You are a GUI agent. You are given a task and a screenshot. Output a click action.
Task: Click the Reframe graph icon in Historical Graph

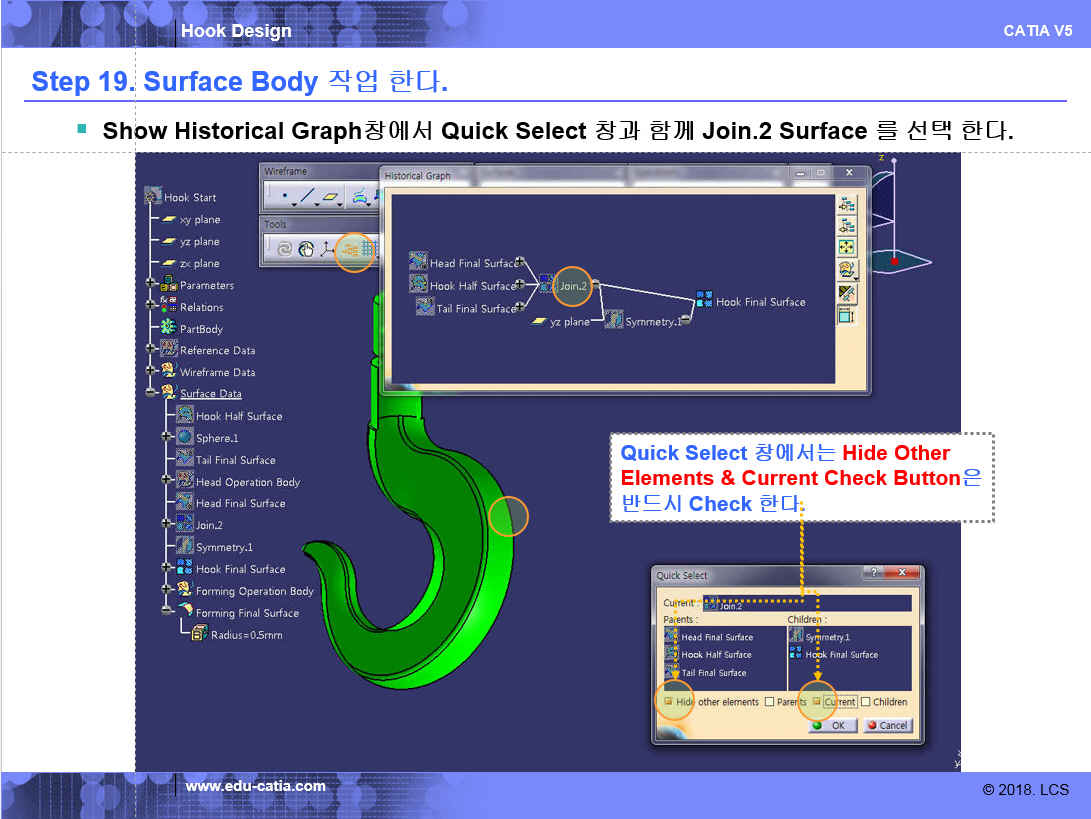pos(847,247)
